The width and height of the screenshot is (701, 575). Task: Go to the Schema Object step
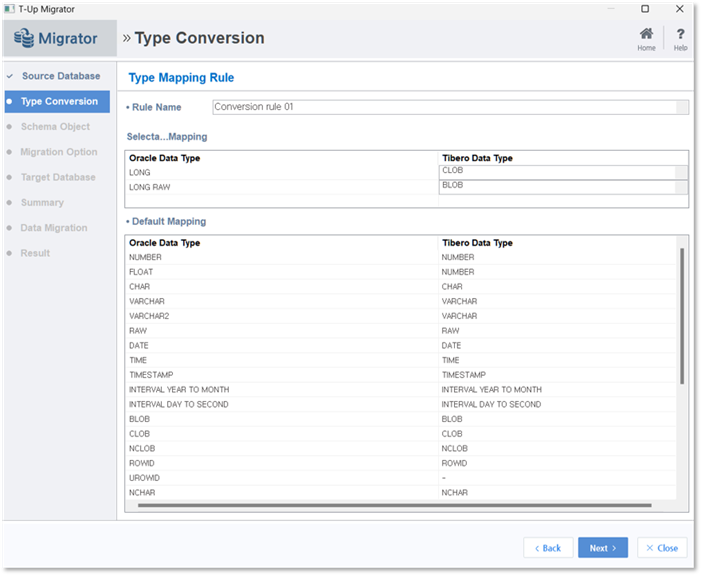pyautogui.click(x=55, y=127)
